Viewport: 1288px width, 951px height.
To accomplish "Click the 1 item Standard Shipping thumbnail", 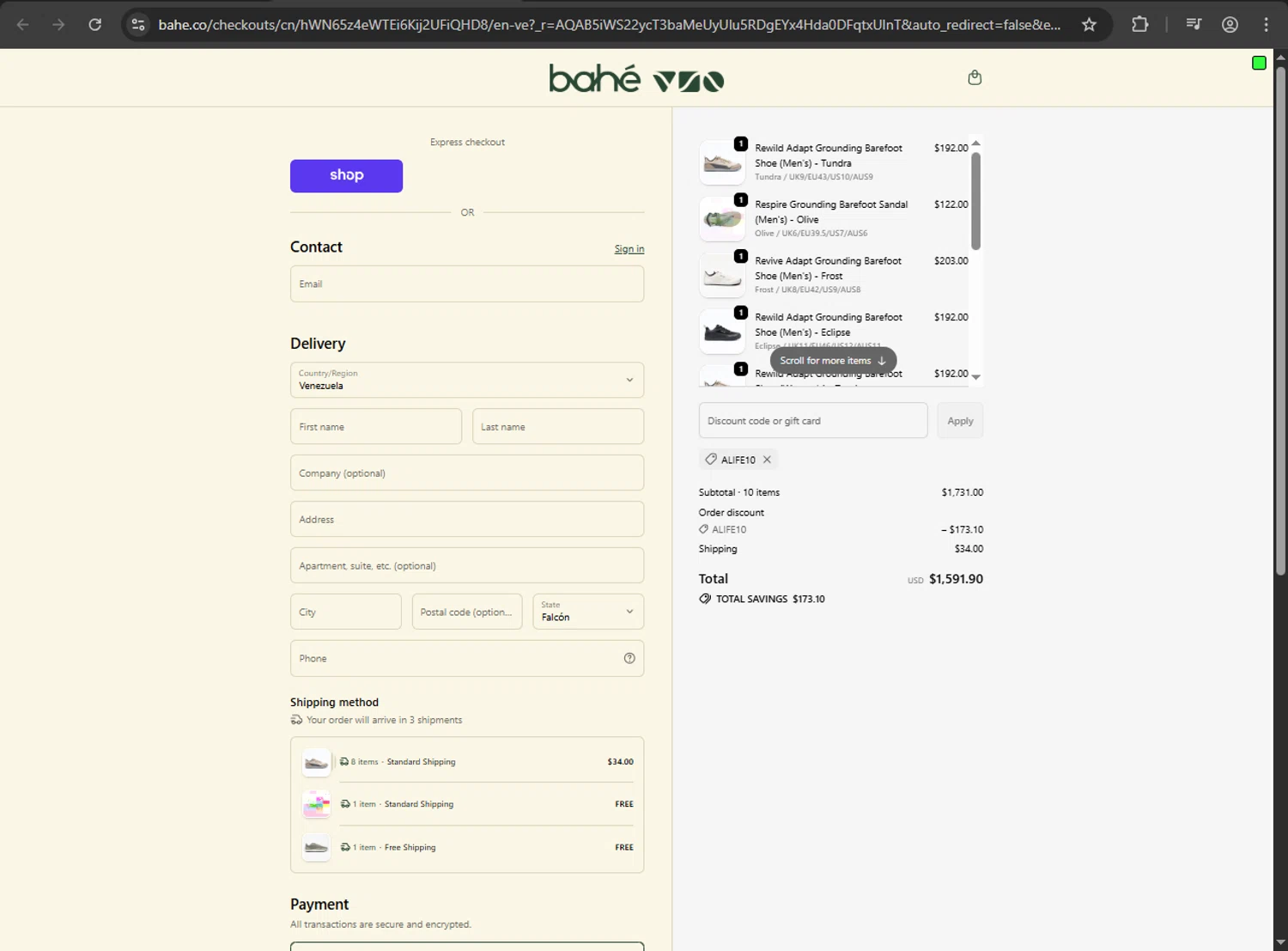I will (x=317, y=804).
